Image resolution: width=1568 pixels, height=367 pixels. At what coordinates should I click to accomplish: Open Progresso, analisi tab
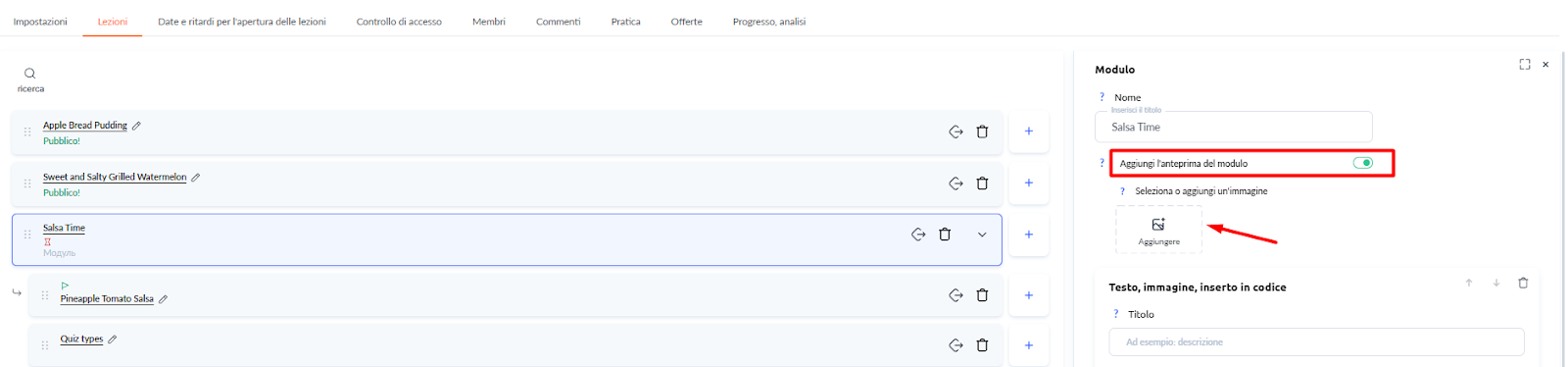click(x=769, y=22)
